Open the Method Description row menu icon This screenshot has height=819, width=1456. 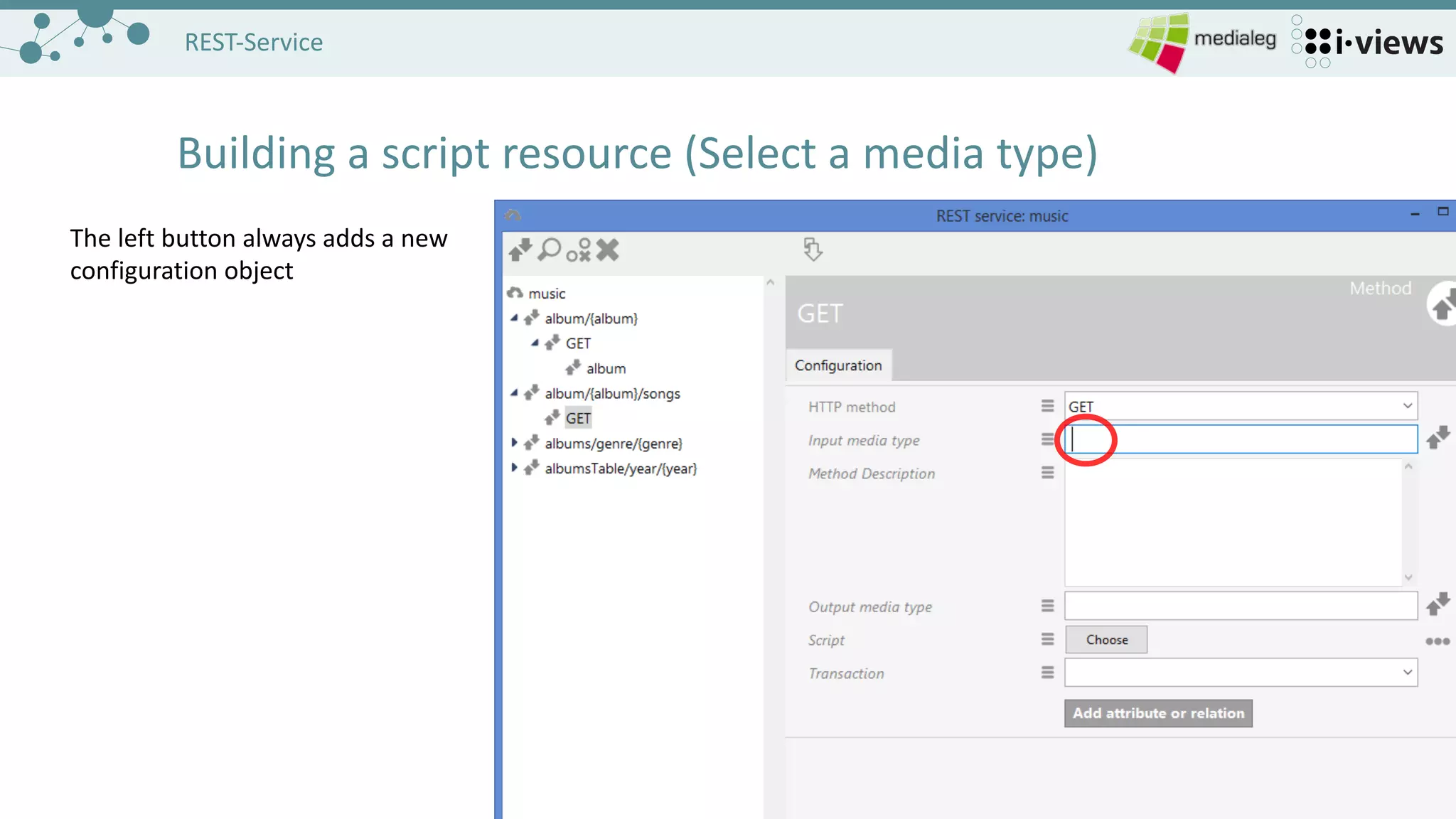[x=1047, y=473]
